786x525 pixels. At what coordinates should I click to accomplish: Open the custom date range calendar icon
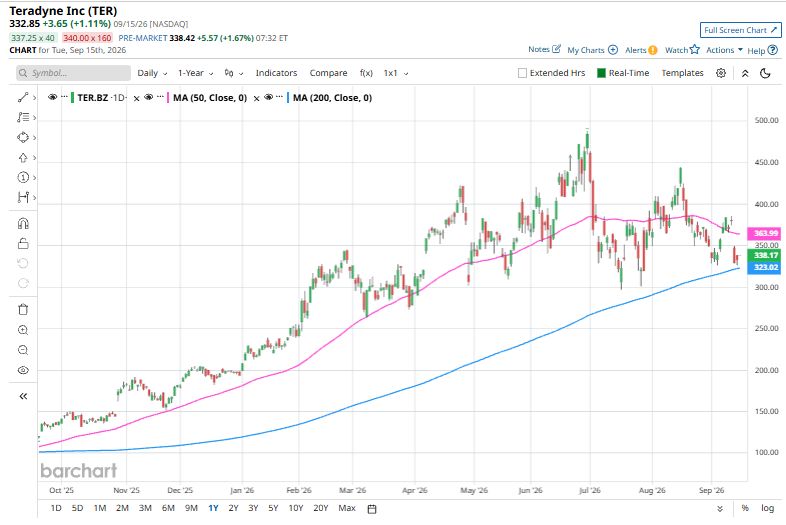pos(372,509)
